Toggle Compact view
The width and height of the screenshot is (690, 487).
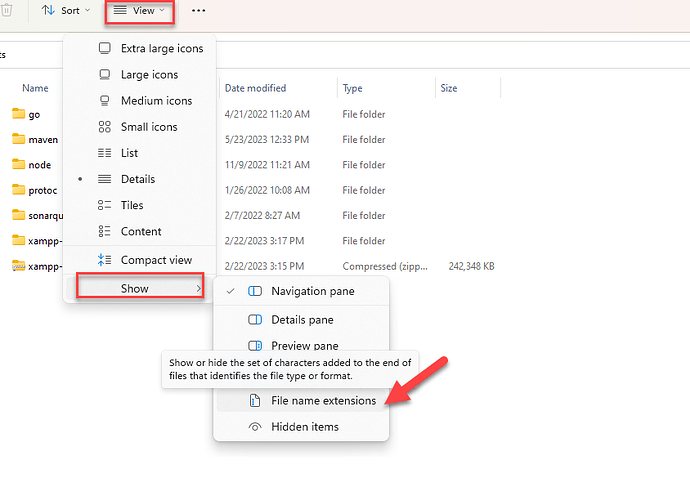140,260
